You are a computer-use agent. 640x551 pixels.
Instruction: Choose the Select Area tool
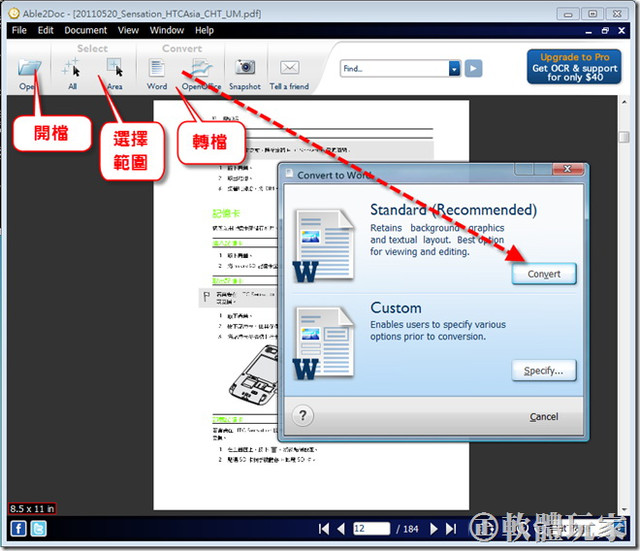114,68
